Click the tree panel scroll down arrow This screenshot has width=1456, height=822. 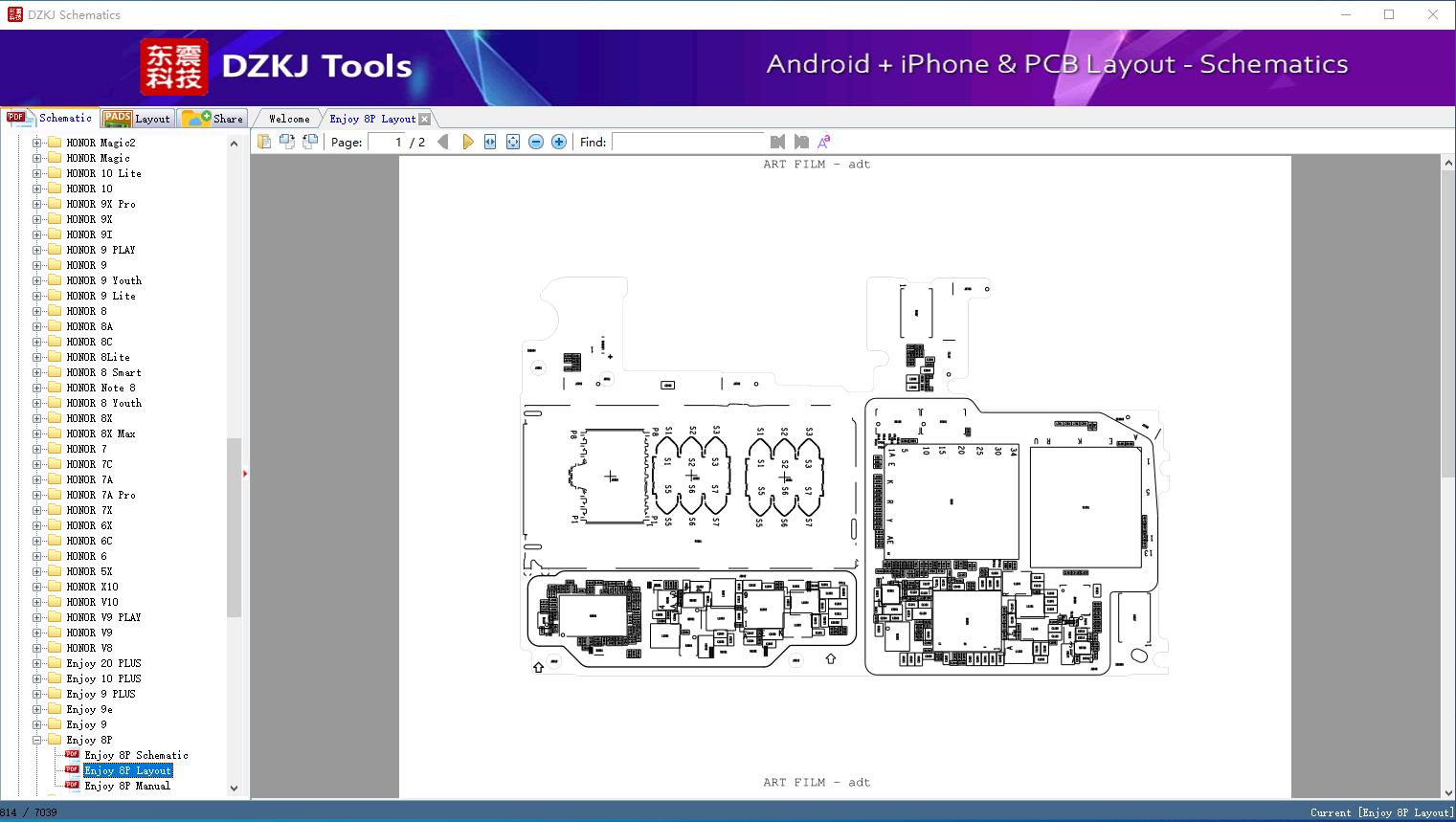pyautogui.click(x=234, y=789)
